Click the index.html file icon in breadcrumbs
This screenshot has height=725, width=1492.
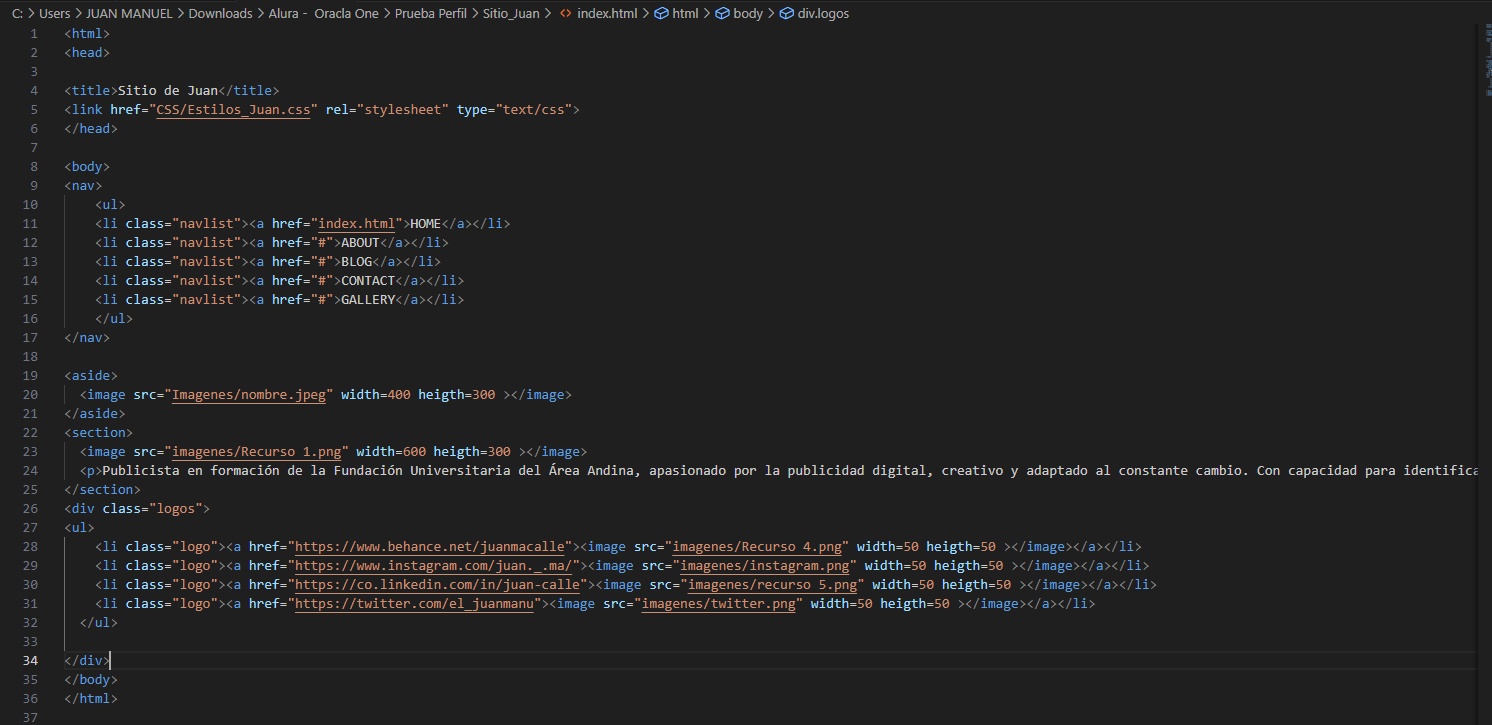tap(566, 14)
